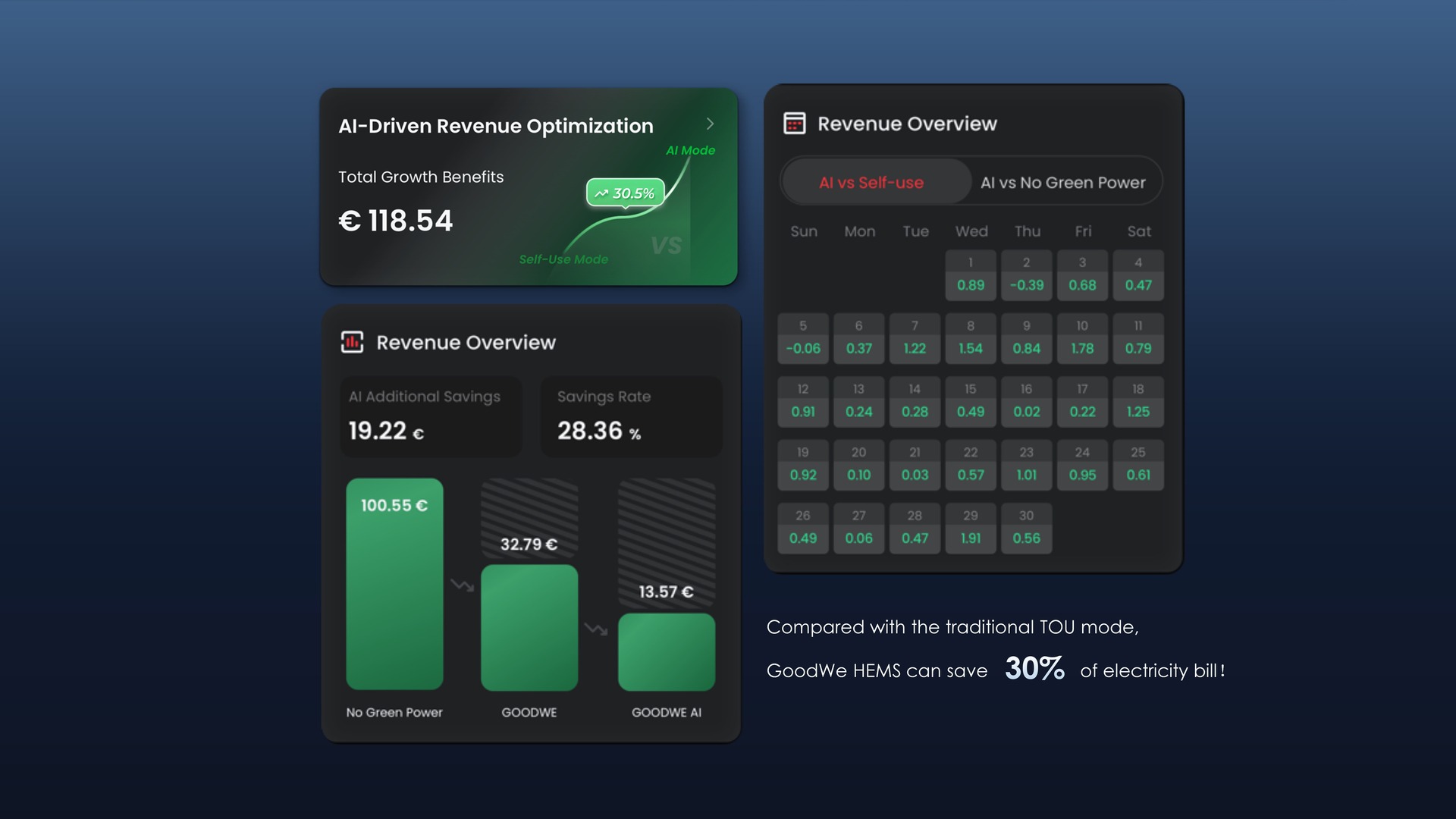Image resolution: width=1456 pixels, height=819 pixels.
Task: Click AI Mode label on growth curve
Action: point(690,150)
